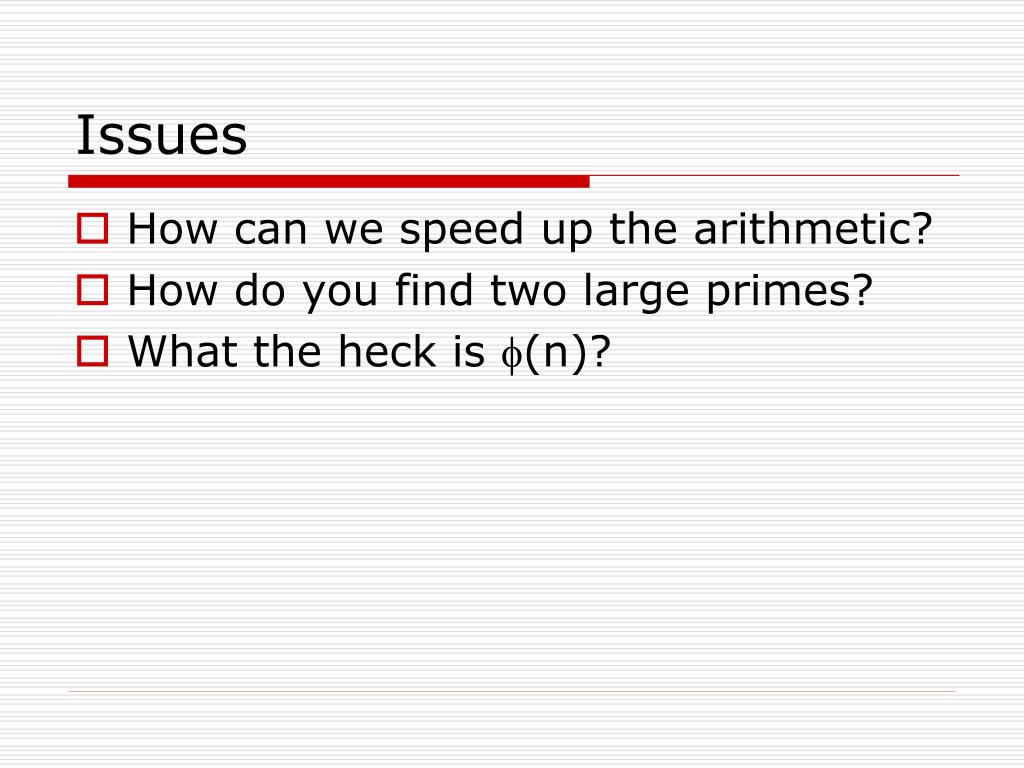Click the slide title "Issues"
1024x768 pixels.
tap(161, 135)
